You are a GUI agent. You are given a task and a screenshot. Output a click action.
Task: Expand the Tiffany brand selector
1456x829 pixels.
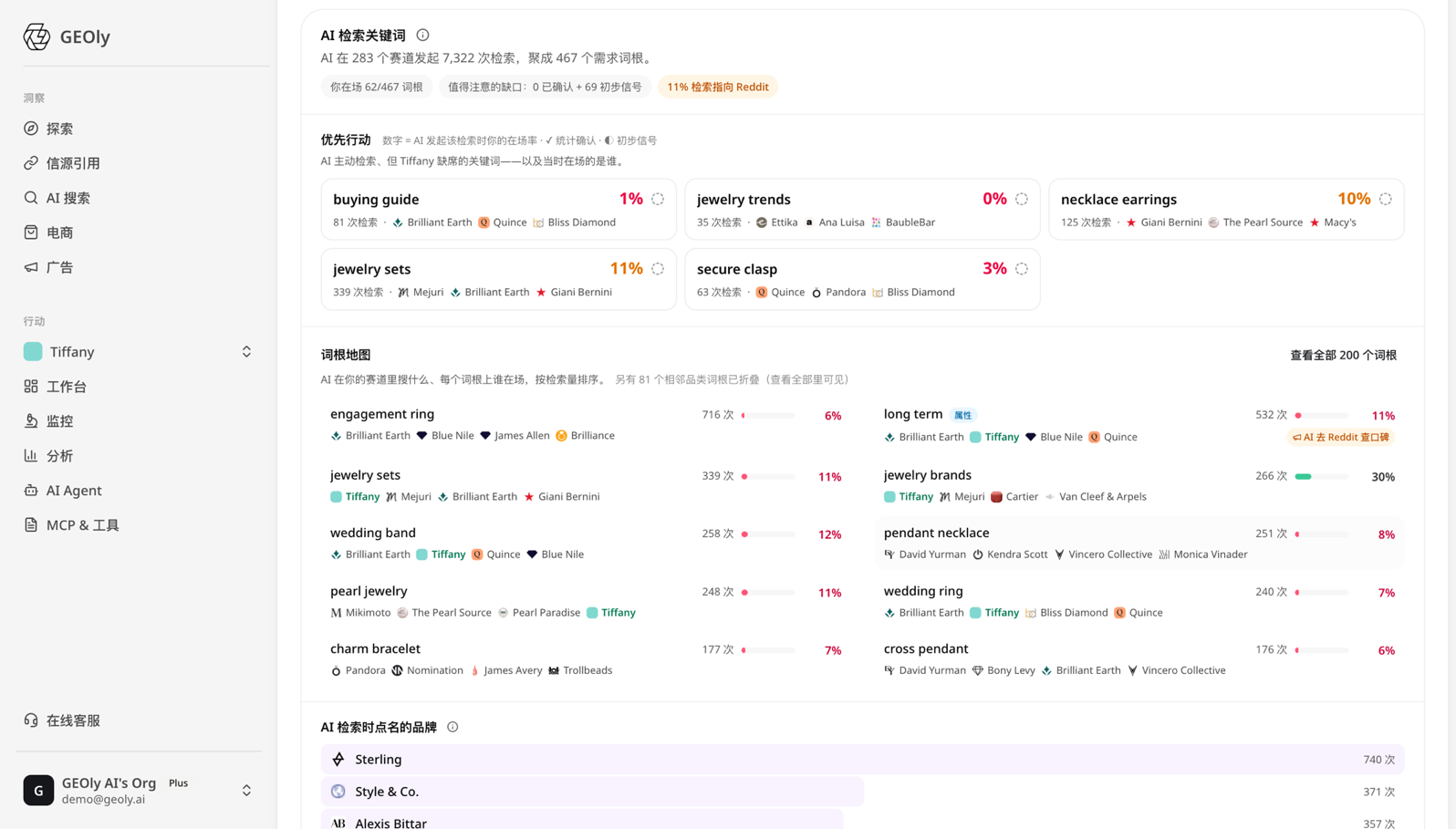pyautogui.click(x=246, y=352)
